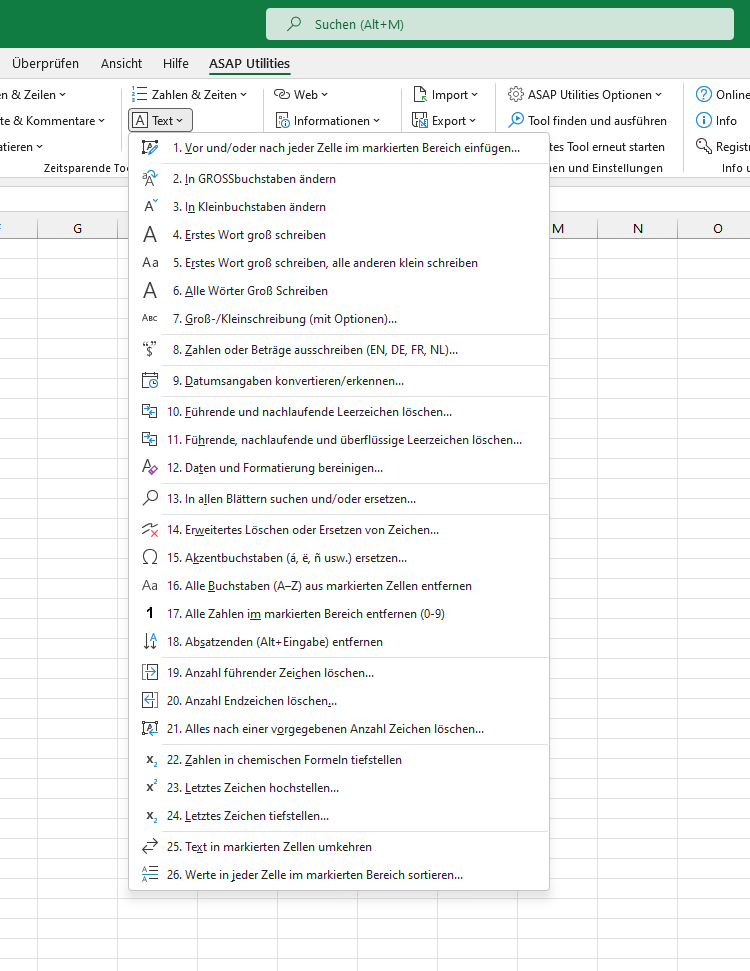
Task: Click the omega icon for Akzentbuchstaben ersetzen
Action: 150,557
